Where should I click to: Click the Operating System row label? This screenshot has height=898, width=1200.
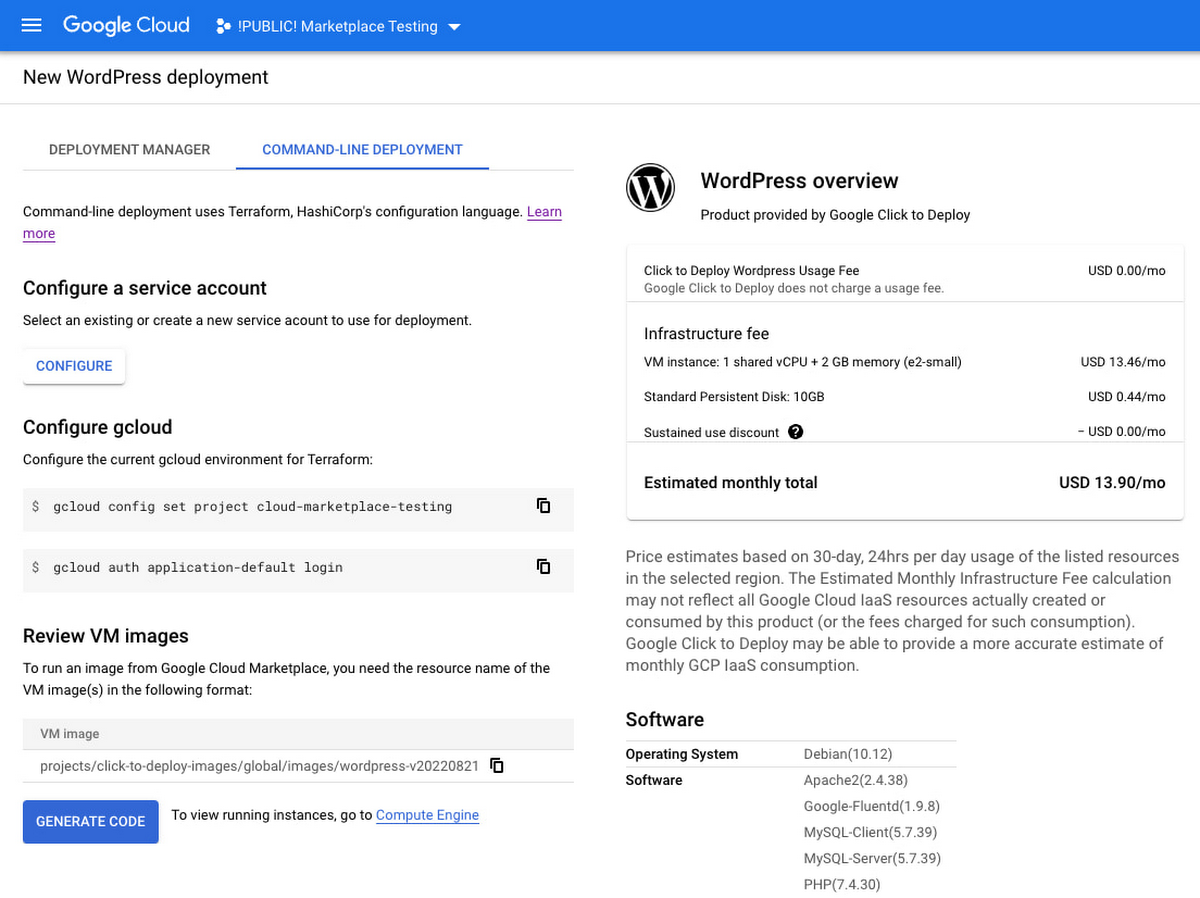coord(682,754)
